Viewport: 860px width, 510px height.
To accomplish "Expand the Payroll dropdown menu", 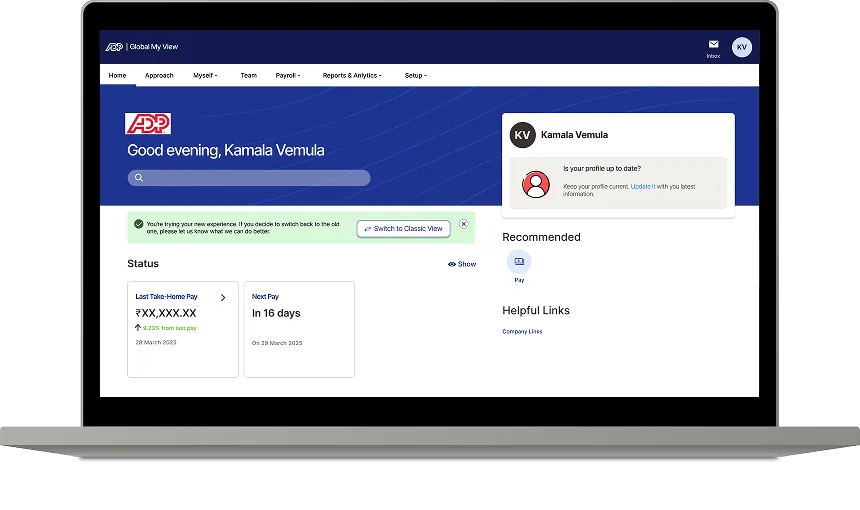I will (286, 75).
